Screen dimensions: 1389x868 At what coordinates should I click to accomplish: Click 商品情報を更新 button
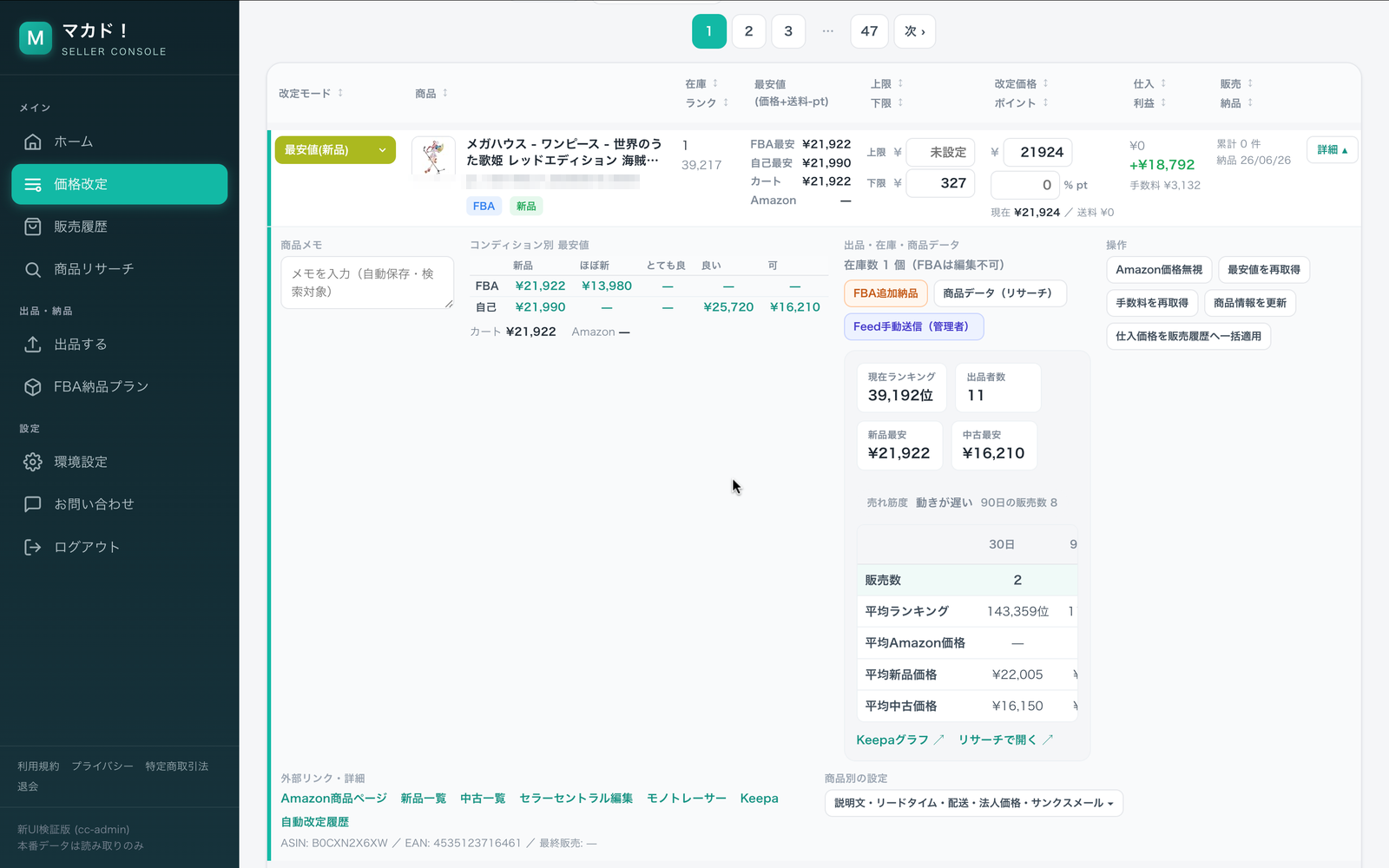(1250, 303)
